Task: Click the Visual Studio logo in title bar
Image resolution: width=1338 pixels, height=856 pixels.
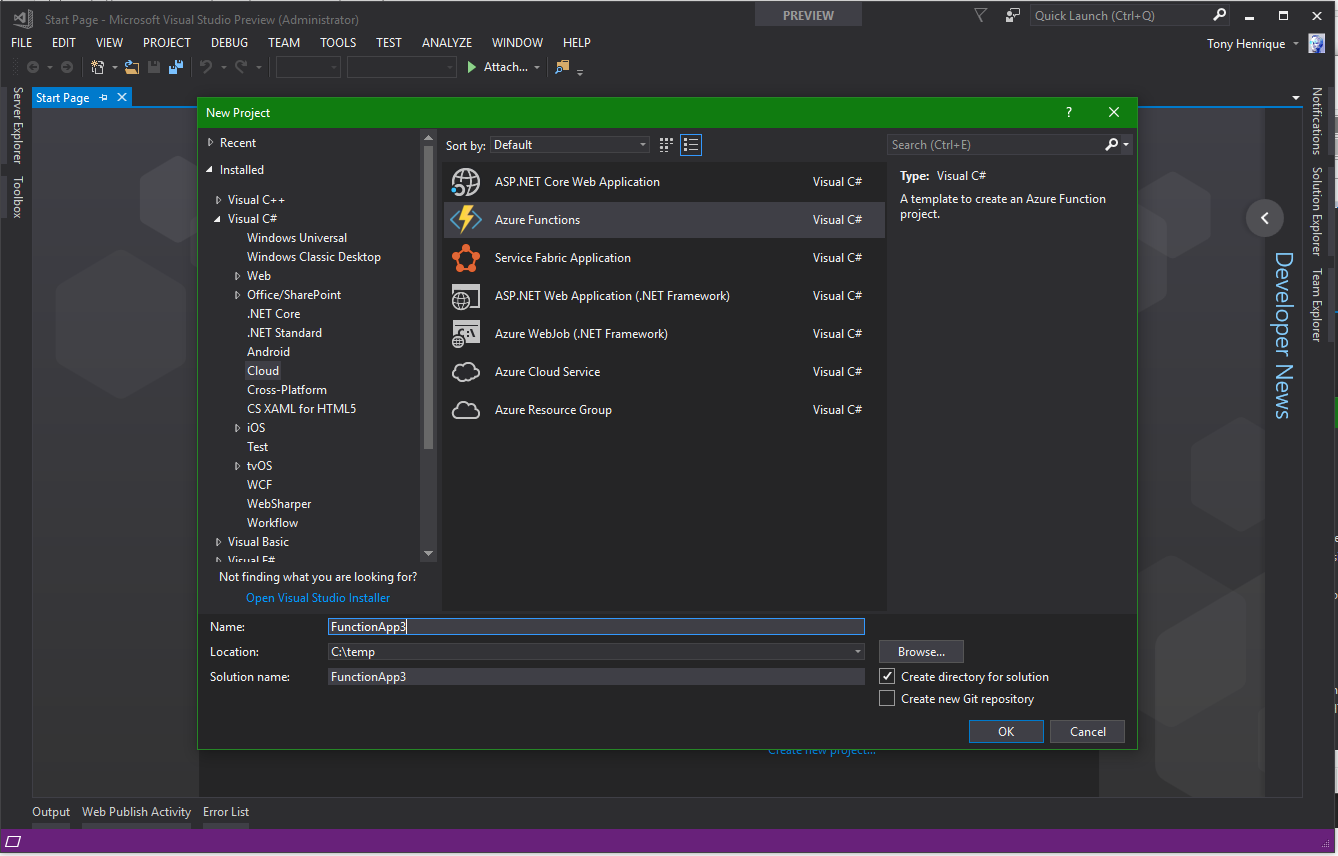Action: click(23, 17)
